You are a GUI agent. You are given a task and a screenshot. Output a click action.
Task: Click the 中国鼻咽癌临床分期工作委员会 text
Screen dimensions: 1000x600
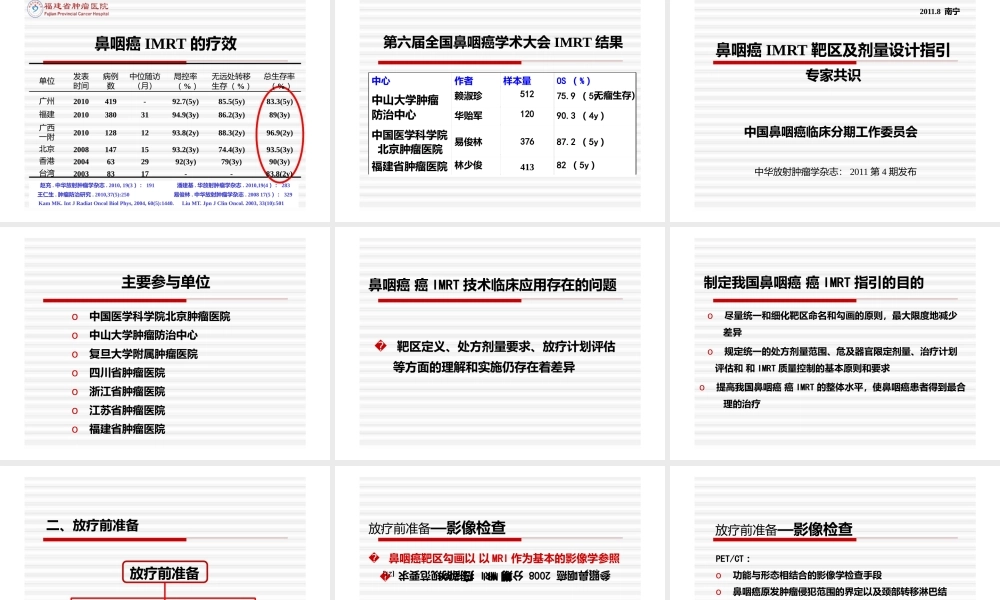click(830, 132)
